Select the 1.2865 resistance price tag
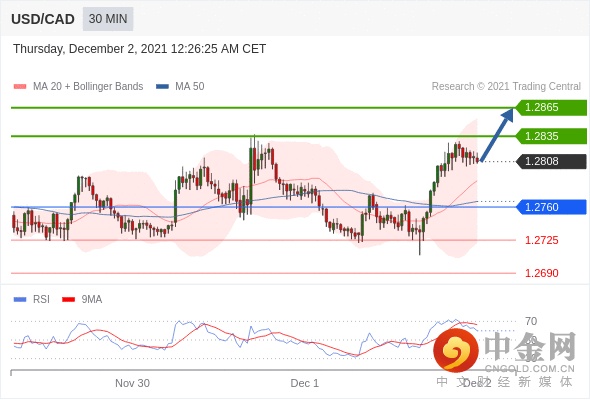The width and height of the screenshot is (590, 400). point(551,108)
